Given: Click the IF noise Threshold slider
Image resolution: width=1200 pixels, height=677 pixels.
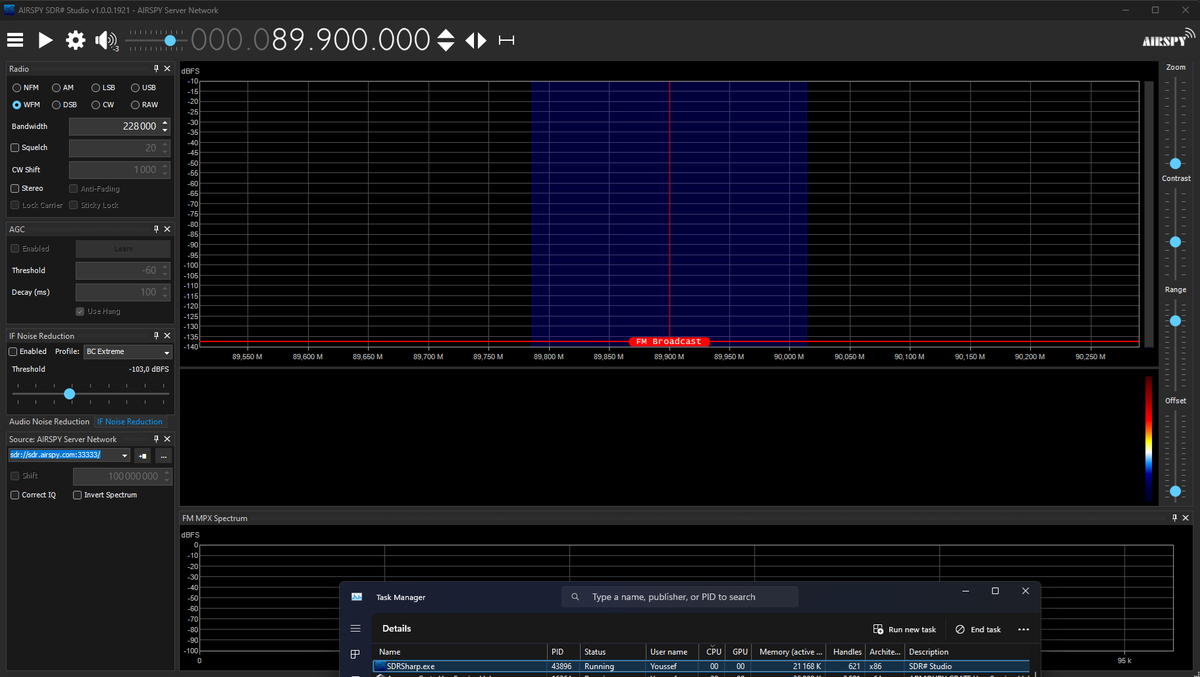Looking at the screenshot, I should click(90, 393).
